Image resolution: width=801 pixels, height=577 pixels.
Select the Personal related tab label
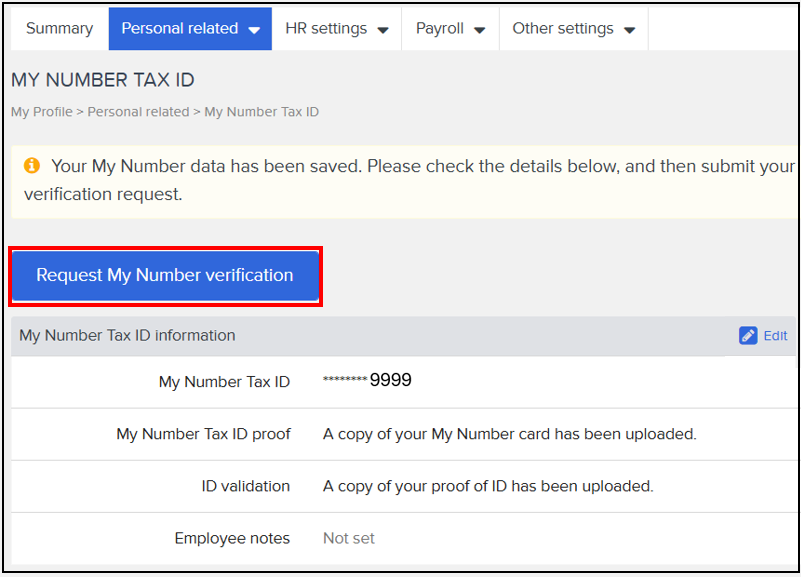click(x=180, y=29)
